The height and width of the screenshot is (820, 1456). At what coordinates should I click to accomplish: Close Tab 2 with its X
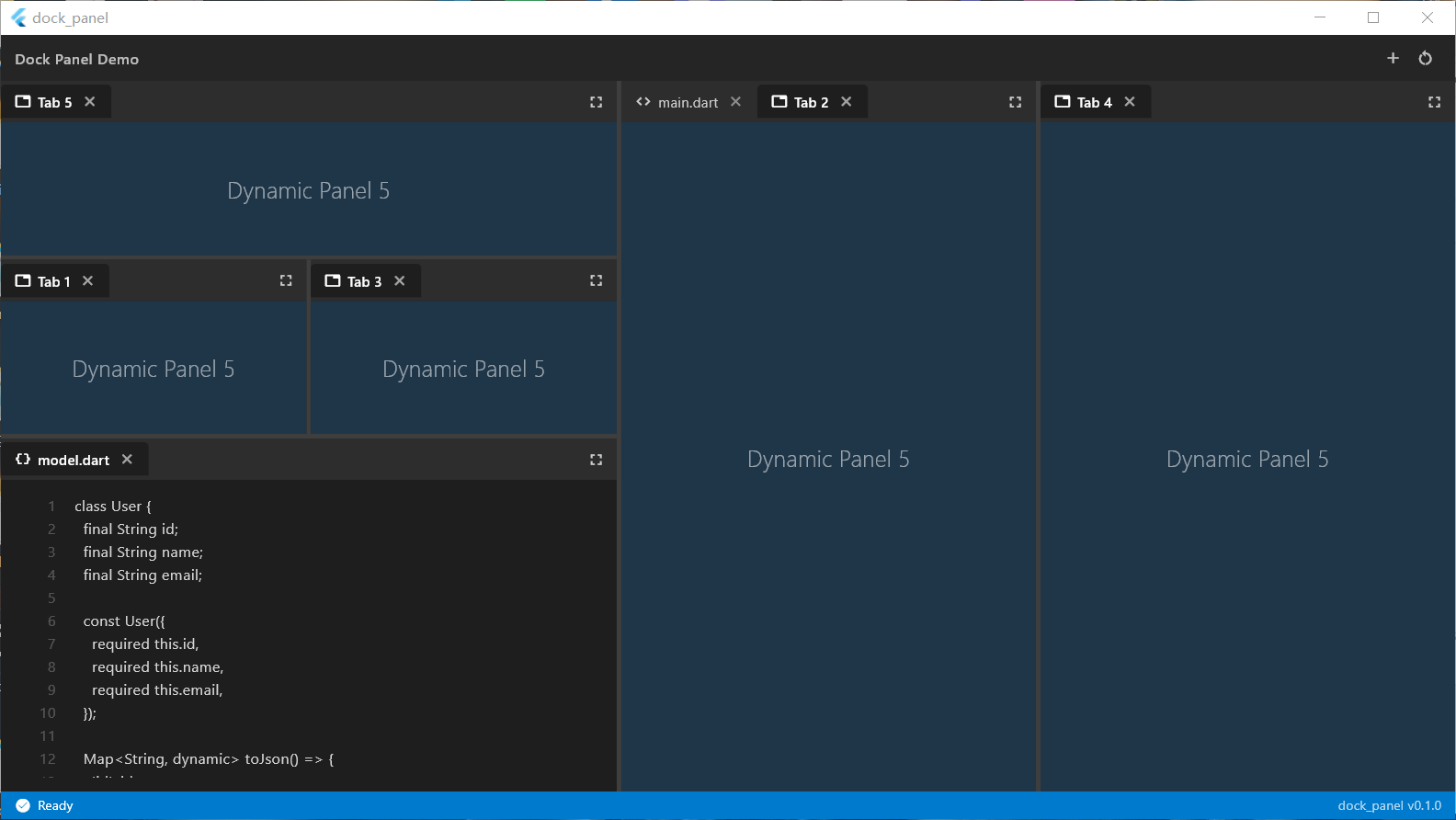click(x=847, y=101)
